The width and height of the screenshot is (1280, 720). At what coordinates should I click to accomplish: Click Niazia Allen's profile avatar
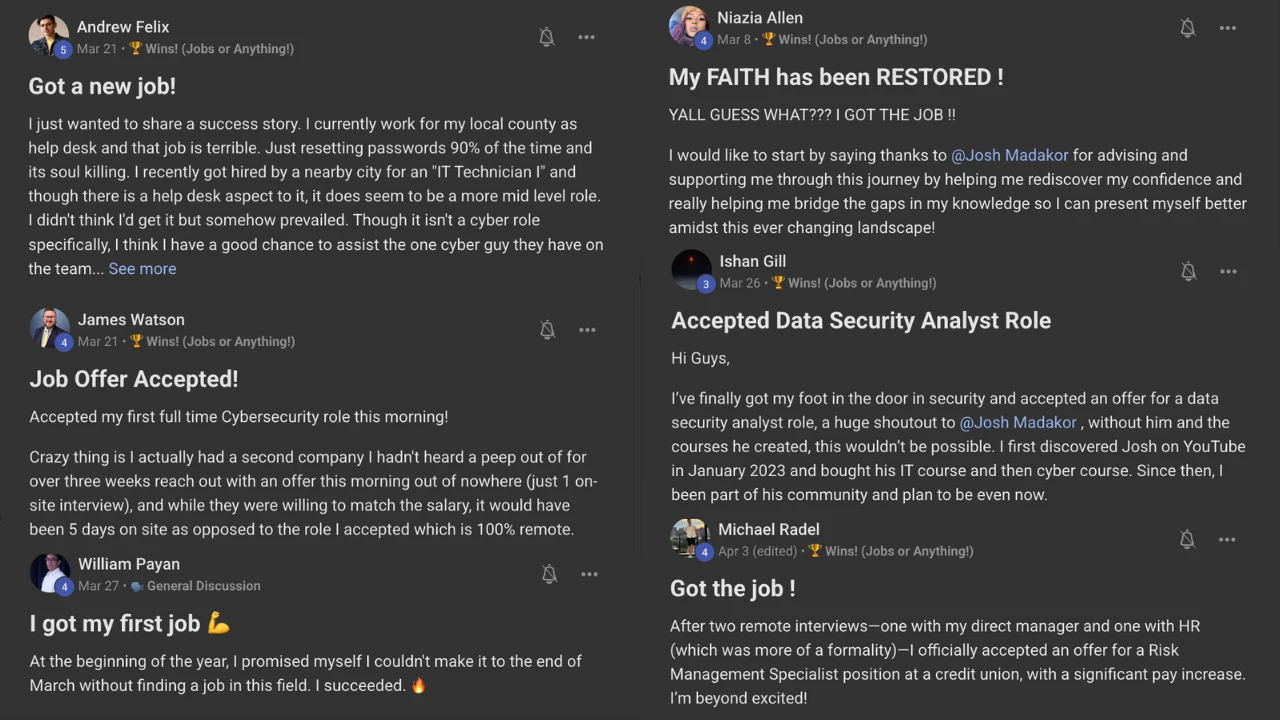pyautogui.click(x=688, y=27)
